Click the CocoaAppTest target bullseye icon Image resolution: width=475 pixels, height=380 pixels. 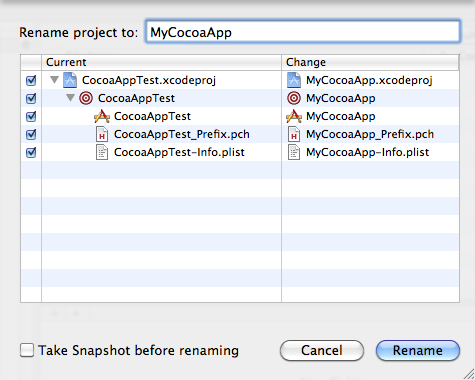pos(86,98)
